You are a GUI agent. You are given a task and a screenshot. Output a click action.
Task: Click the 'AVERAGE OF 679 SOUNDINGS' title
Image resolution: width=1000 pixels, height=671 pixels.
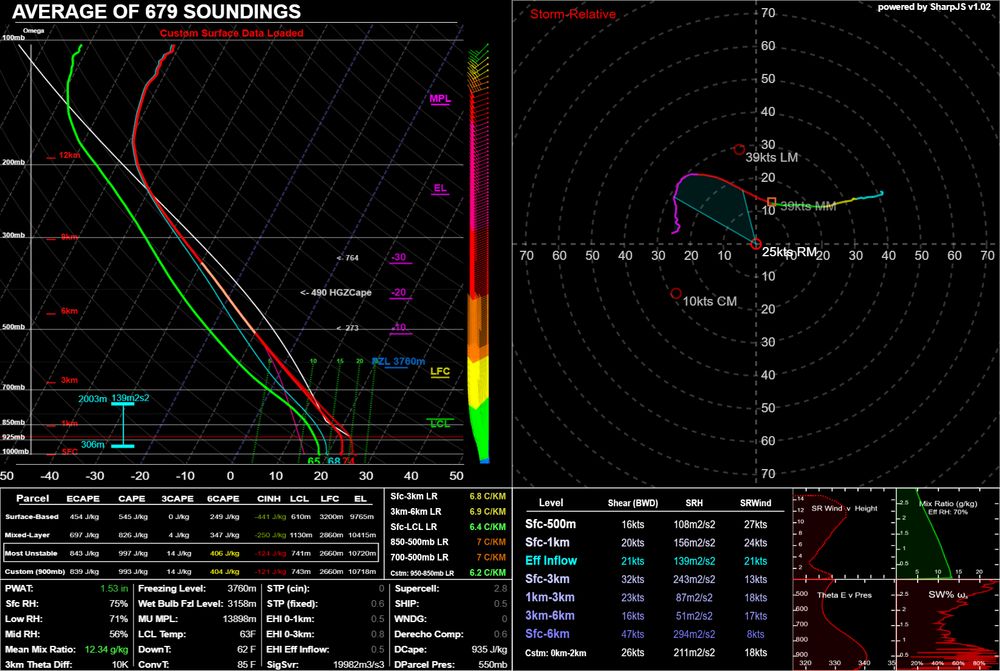[x=156, y=11]
